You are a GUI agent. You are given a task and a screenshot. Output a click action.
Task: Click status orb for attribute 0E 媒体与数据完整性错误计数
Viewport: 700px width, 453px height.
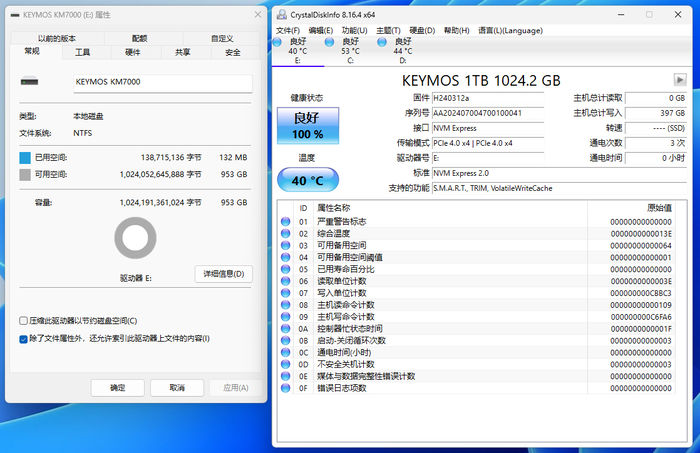pyautogui.click(x=286, y=376)
